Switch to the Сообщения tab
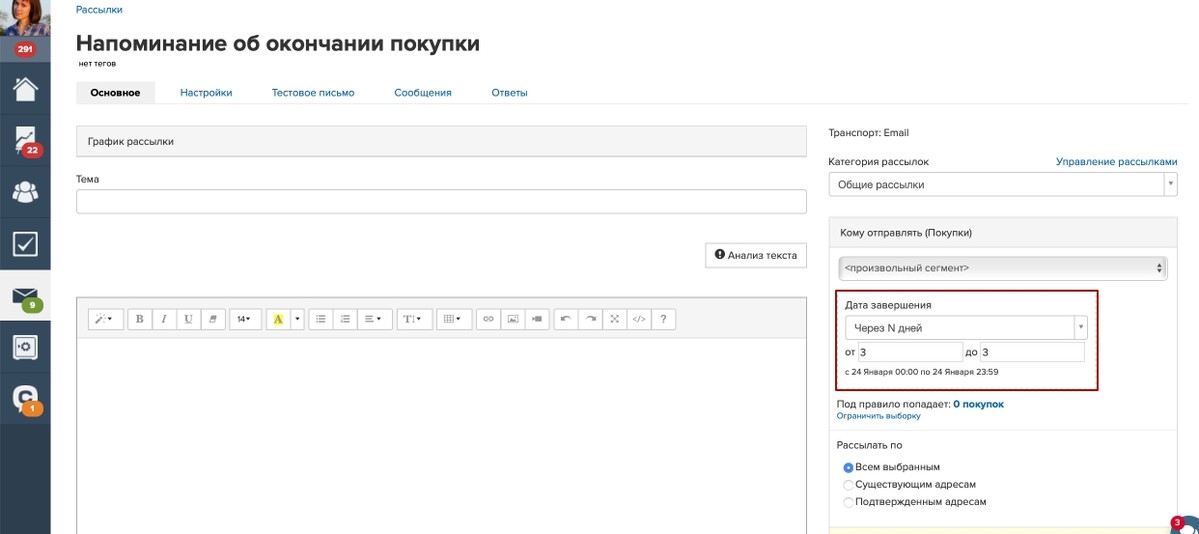 (423, 93)
